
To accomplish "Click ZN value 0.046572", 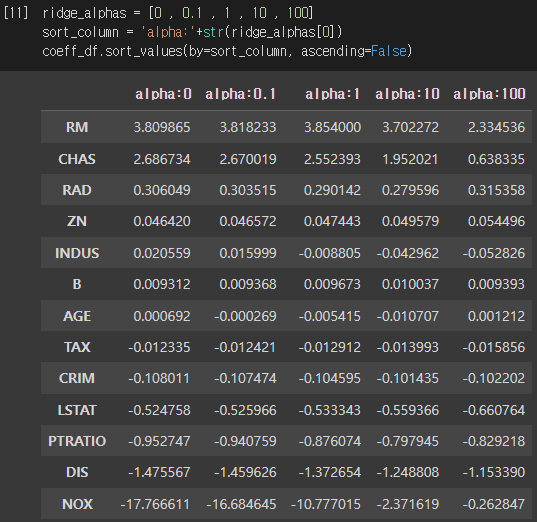I will coord(248,221).
